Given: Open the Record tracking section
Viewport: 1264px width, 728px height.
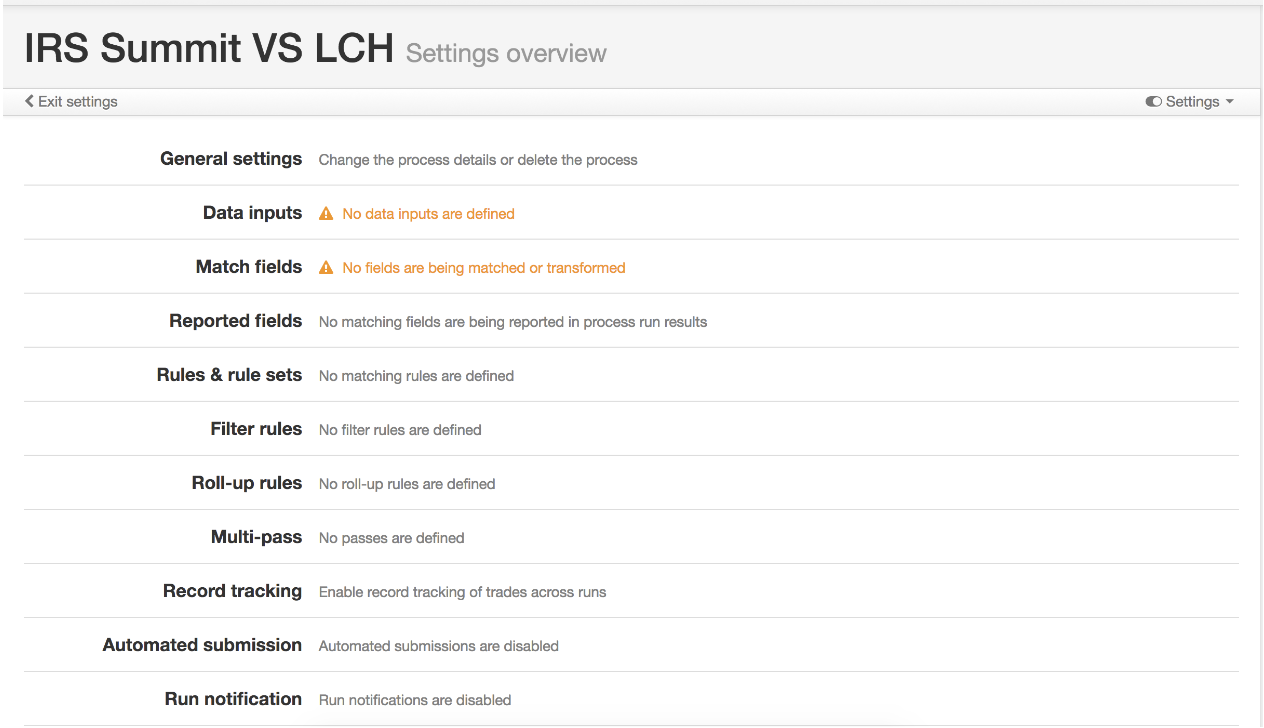Looking at the screenshot, I should pyautogui.click(x=232, y=591).
